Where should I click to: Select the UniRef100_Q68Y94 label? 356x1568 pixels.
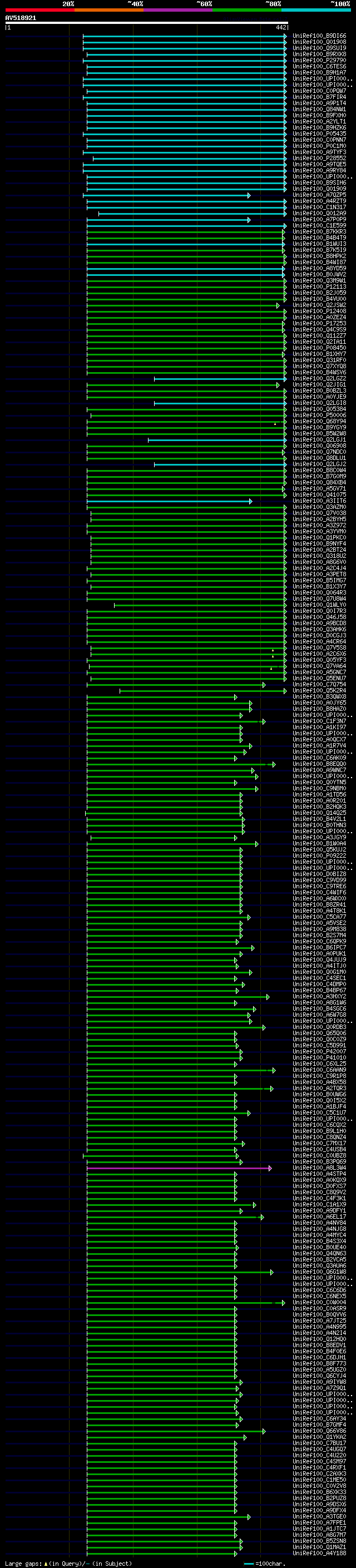tap(319, 421)
